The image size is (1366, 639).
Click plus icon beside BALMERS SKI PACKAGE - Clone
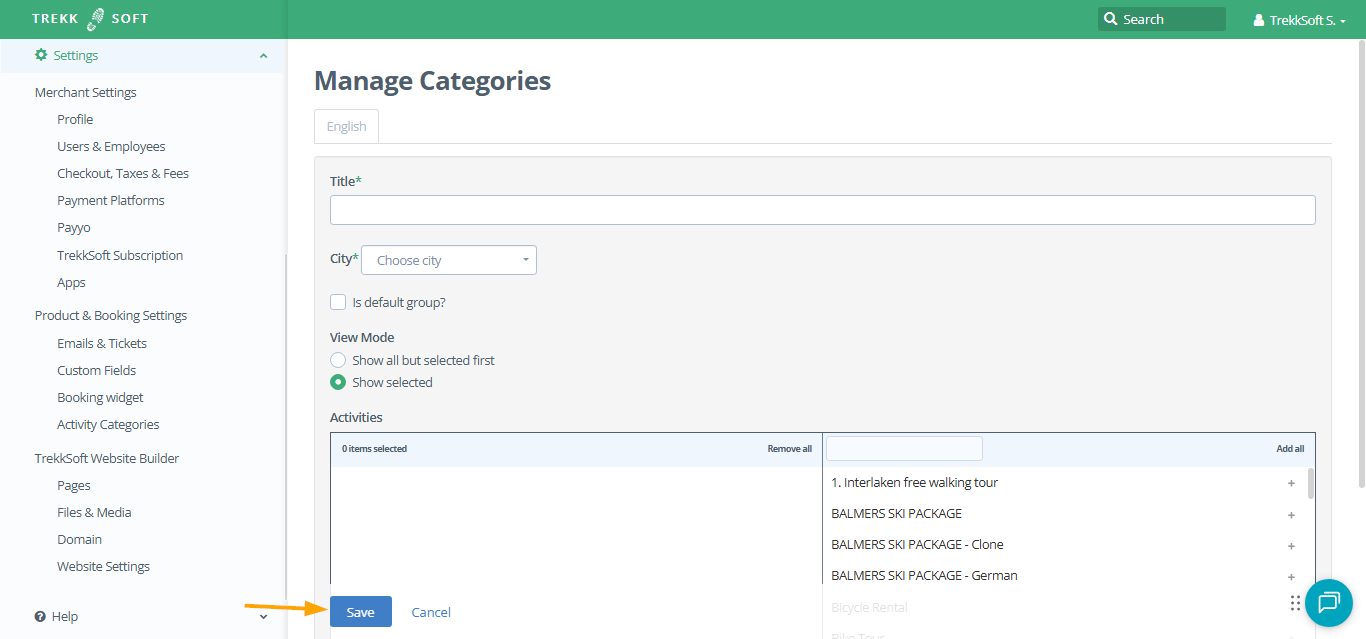click(1291, 546)
